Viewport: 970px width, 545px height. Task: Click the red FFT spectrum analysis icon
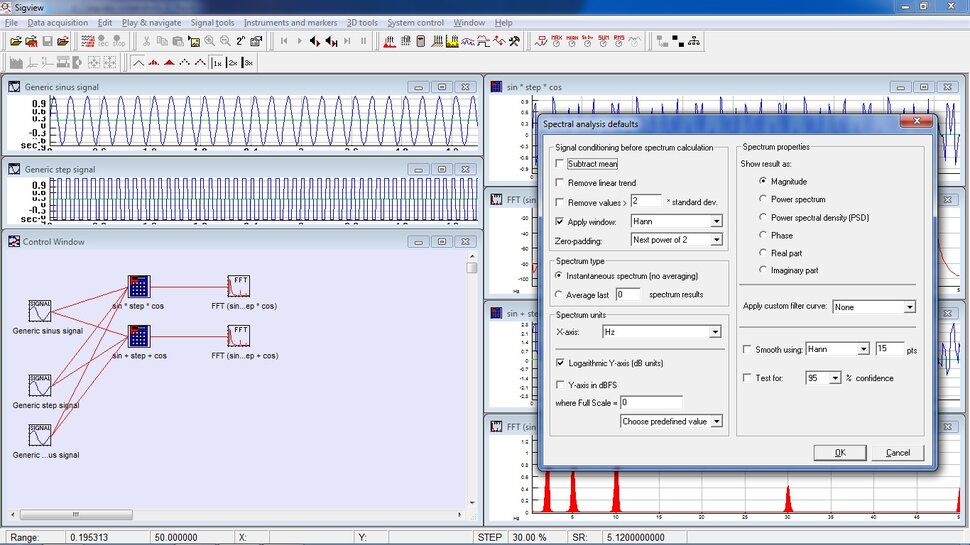389,41
